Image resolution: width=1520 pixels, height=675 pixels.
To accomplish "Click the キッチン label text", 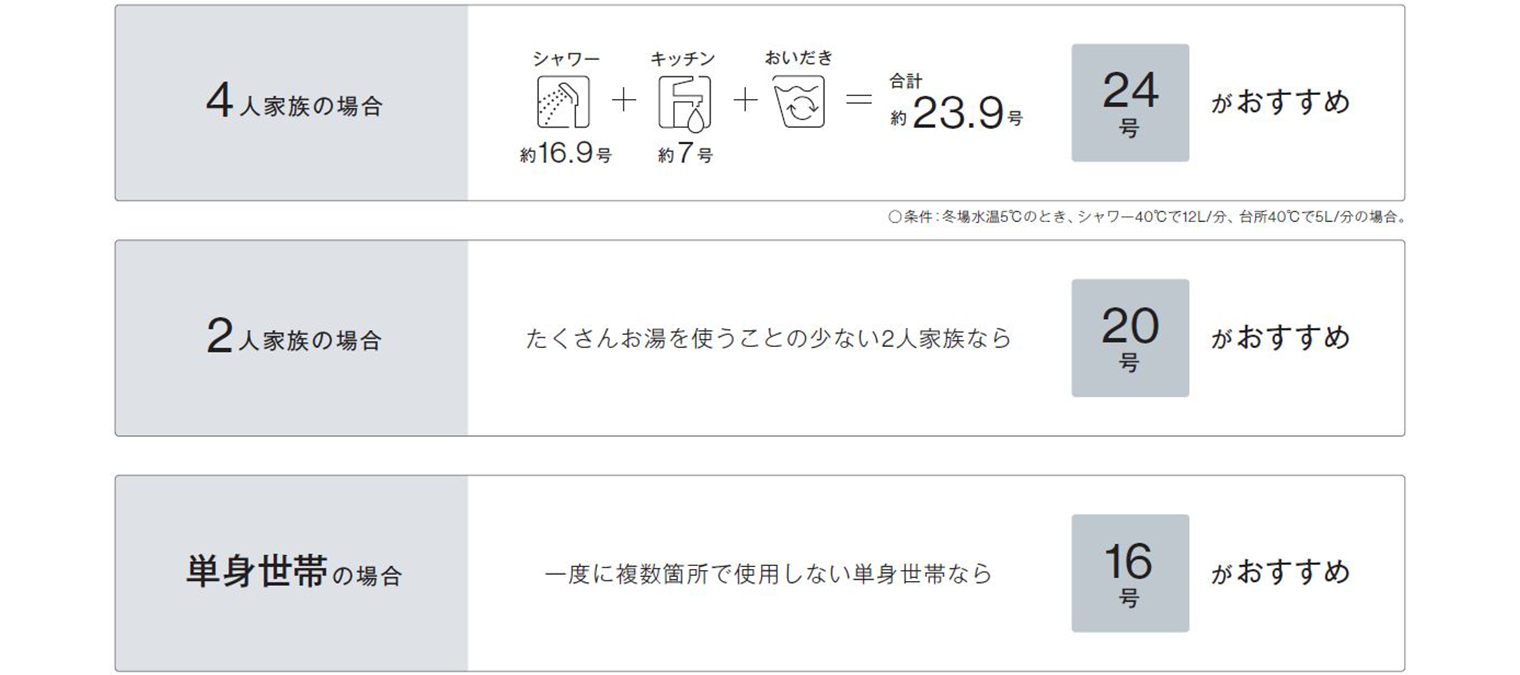I will coord(684,60).
